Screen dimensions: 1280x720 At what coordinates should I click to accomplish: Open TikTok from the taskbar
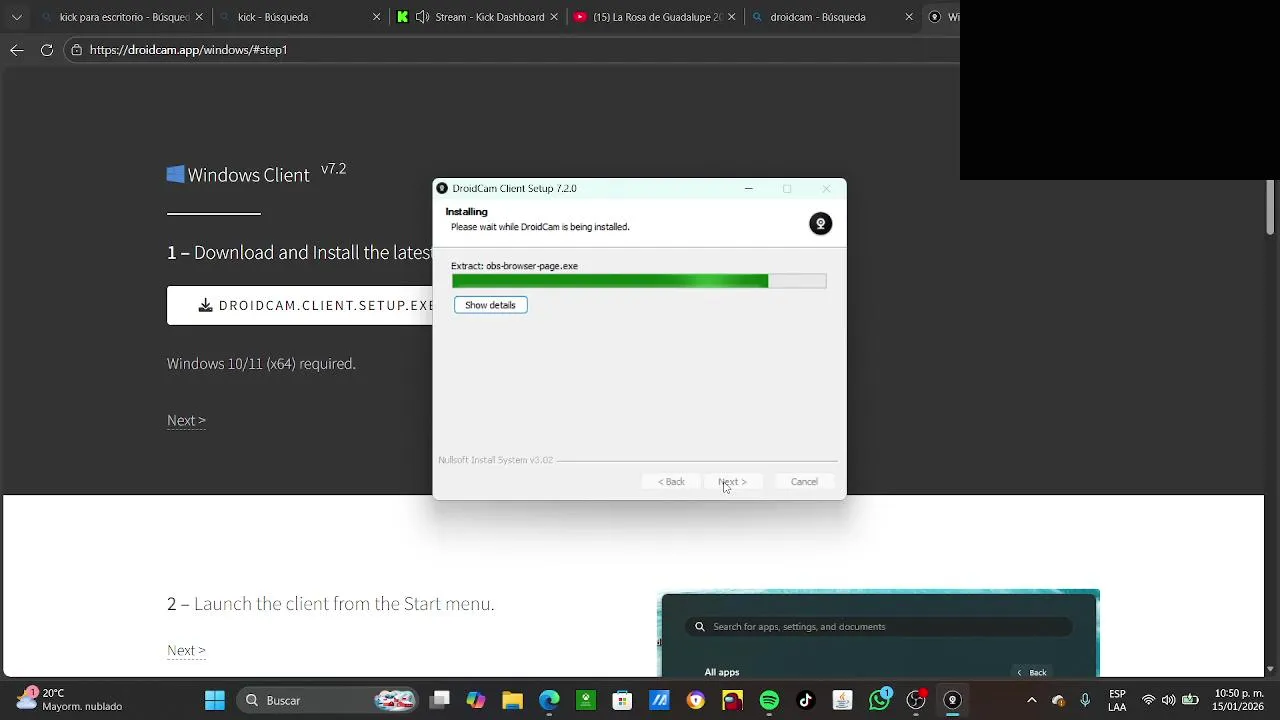tap(806, 700)
